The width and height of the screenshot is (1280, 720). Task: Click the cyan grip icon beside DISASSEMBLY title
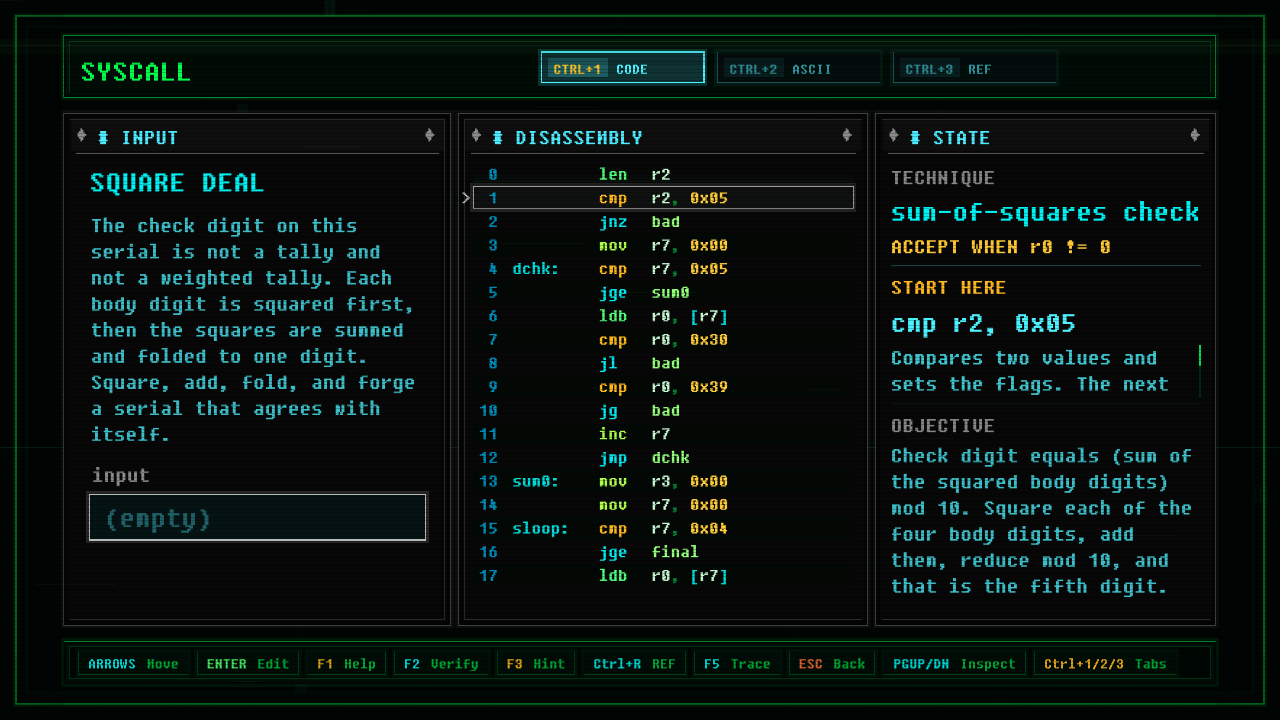coord(497,137)
